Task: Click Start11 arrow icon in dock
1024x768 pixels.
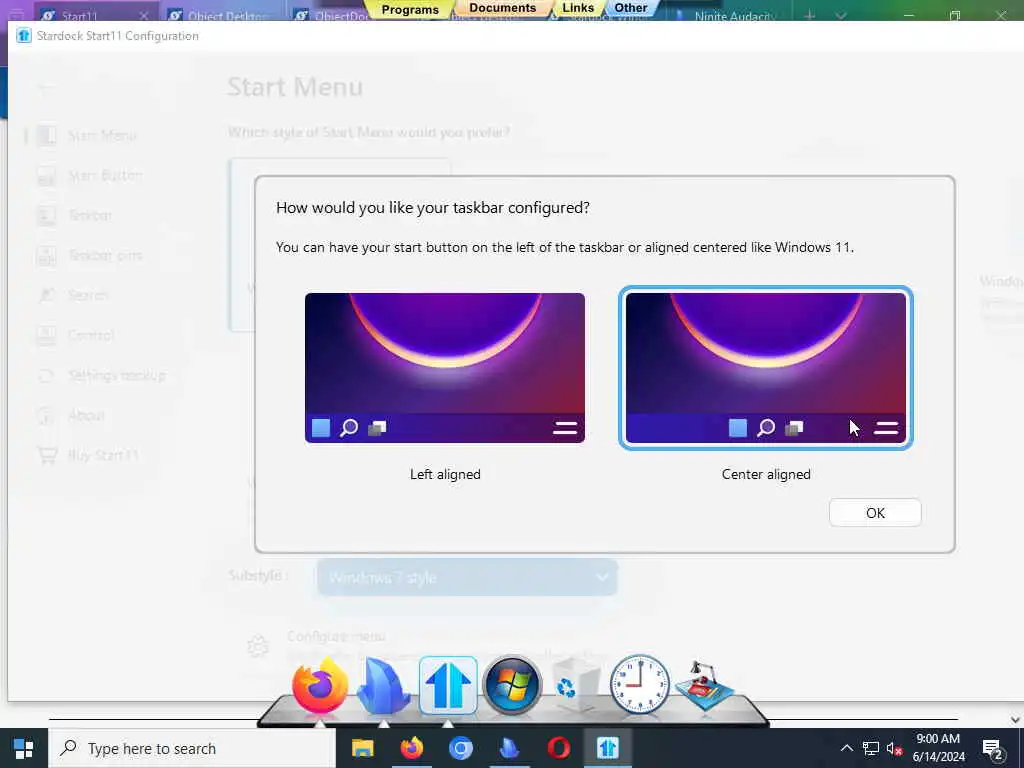Action: [x=448, y=685]
